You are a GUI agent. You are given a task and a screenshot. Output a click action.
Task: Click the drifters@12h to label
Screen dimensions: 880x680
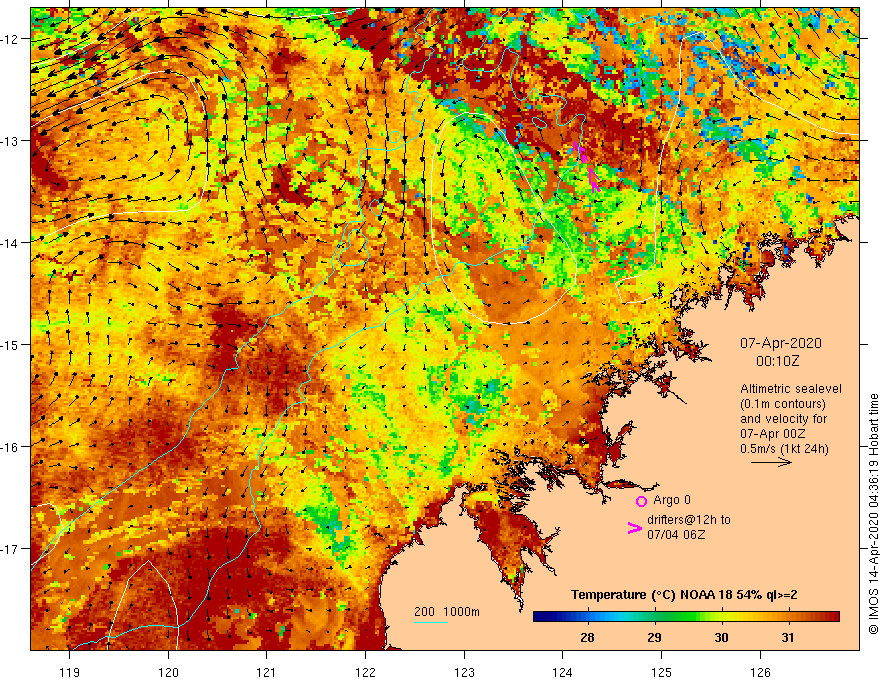point(689,520)
